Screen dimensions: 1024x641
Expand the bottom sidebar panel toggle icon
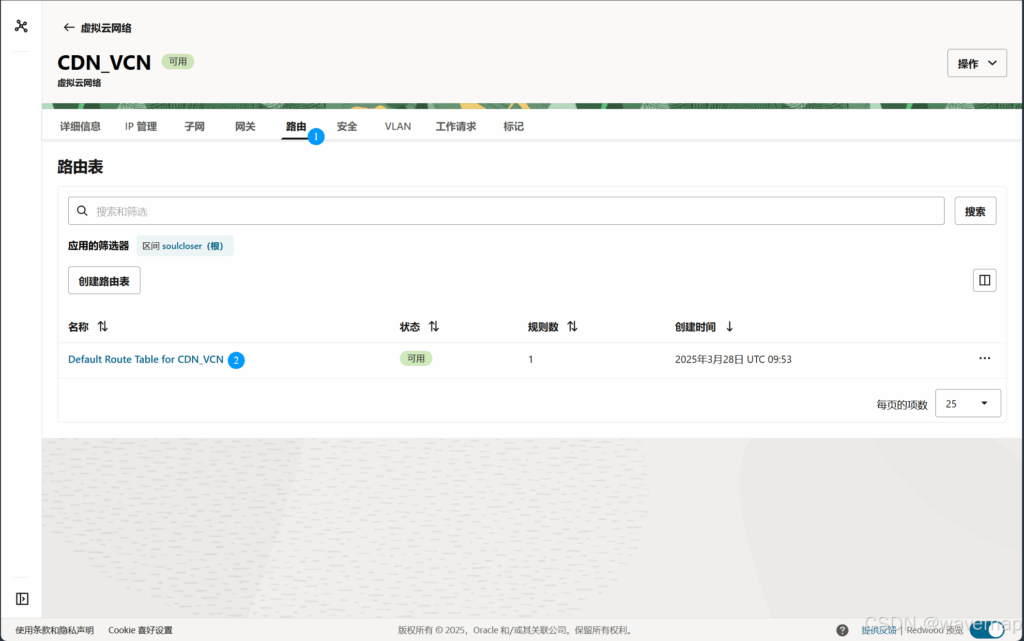tap(22, 599)
